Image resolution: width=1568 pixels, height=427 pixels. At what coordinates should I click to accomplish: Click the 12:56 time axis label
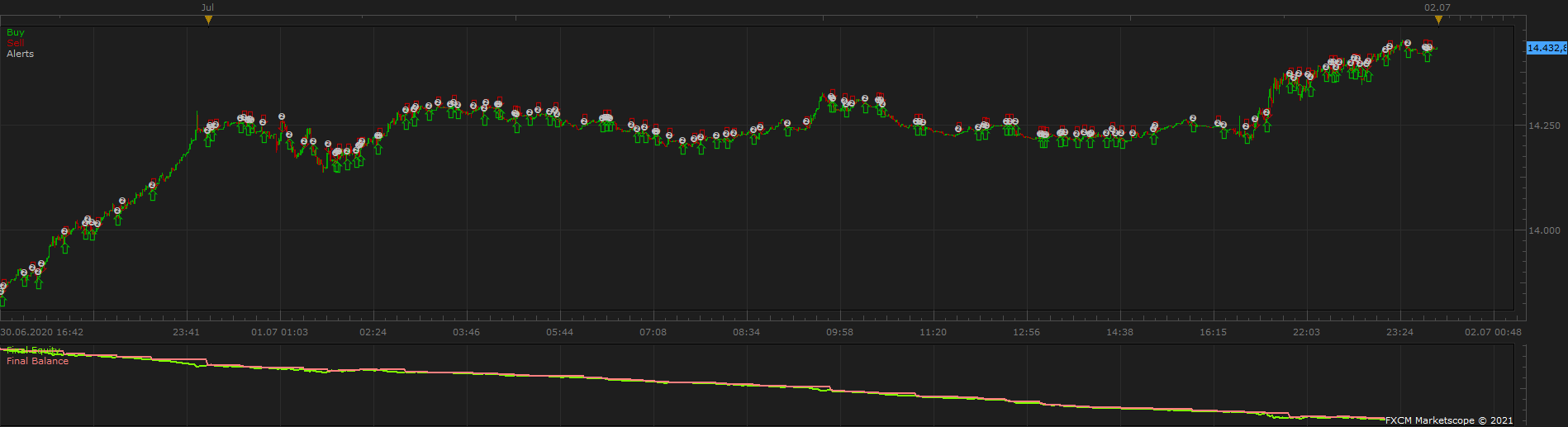pyautogui.click(x=1026, y=332)
